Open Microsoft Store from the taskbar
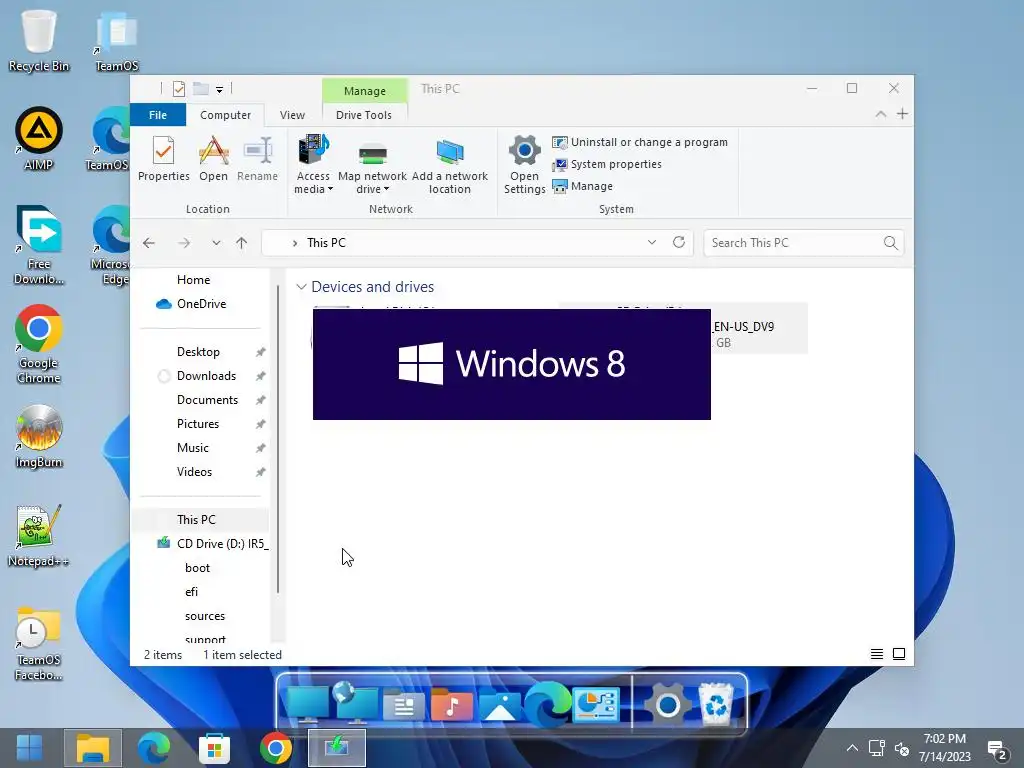This screenshot has width=1024, height=768. [x=214, y=748]
